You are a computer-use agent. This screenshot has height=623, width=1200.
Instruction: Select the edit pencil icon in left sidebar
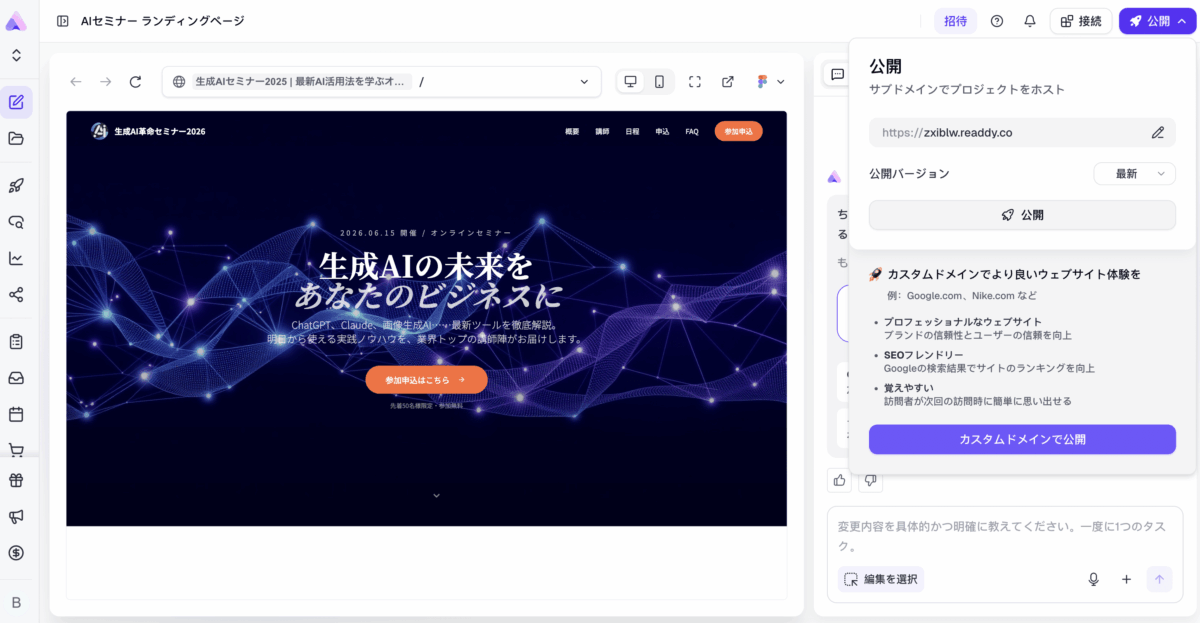[x=16, y=102]
